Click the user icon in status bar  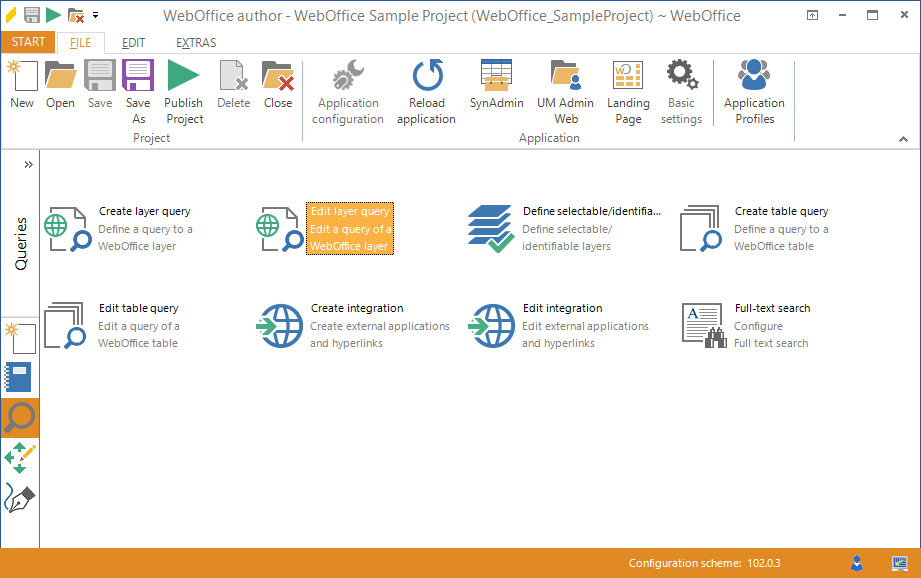857,563
